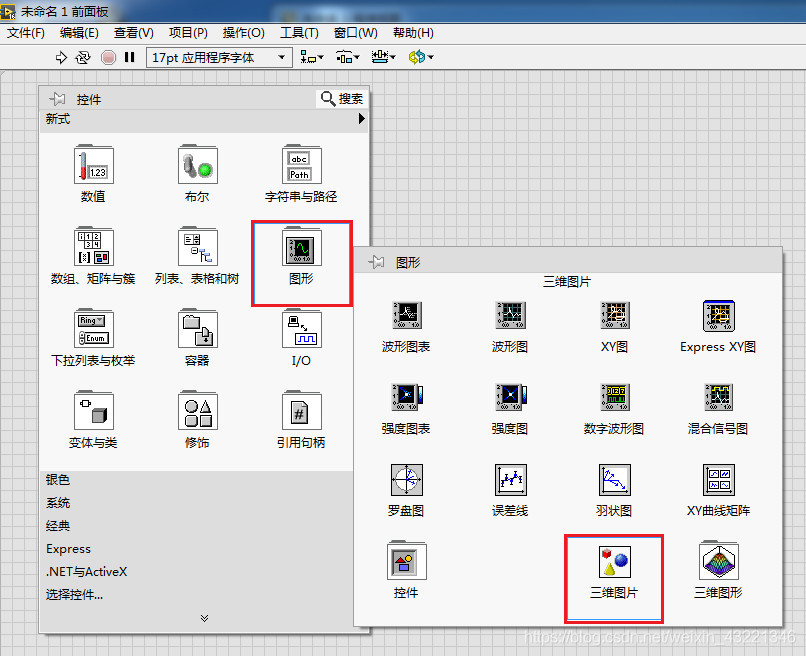This screenshot has height=656, width=806.
Task: Select the 羽状图 feather plot
Action: (615, 479)
